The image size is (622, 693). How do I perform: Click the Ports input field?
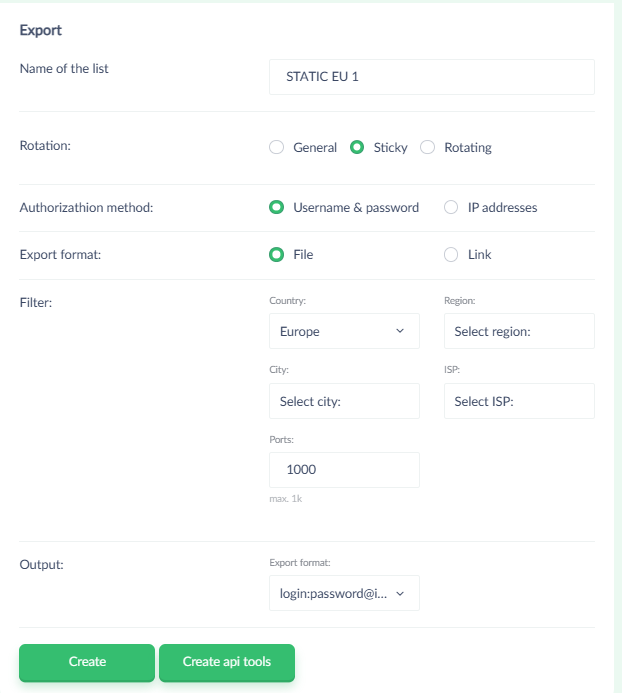[x=344, y=470]
